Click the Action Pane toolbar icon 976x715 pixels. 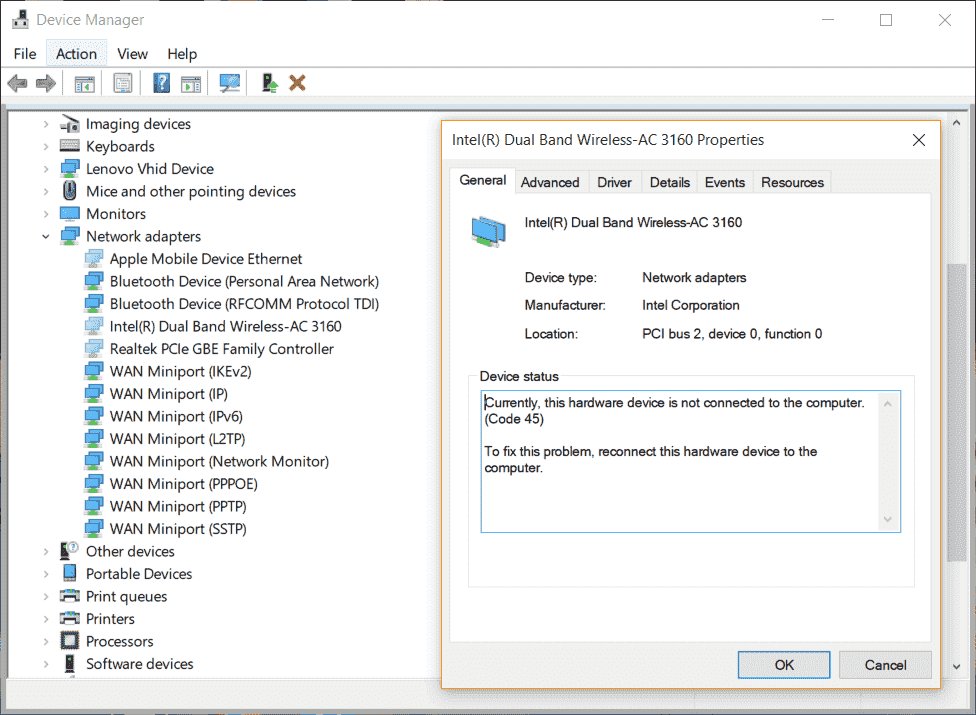(x=190, y=83)
